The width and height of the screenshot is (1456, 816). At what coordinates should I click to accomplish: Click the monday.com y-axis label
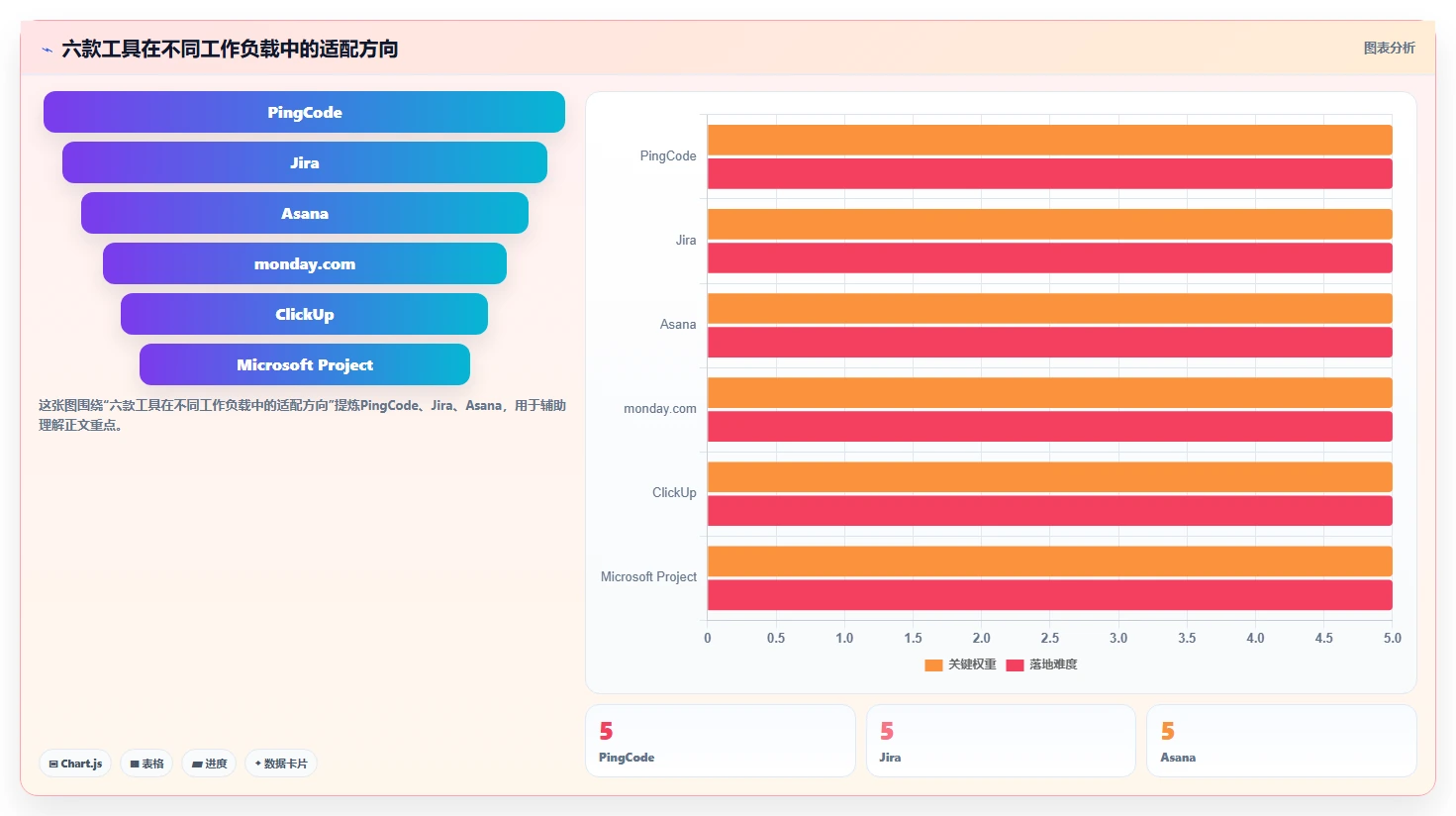(660, 409)
